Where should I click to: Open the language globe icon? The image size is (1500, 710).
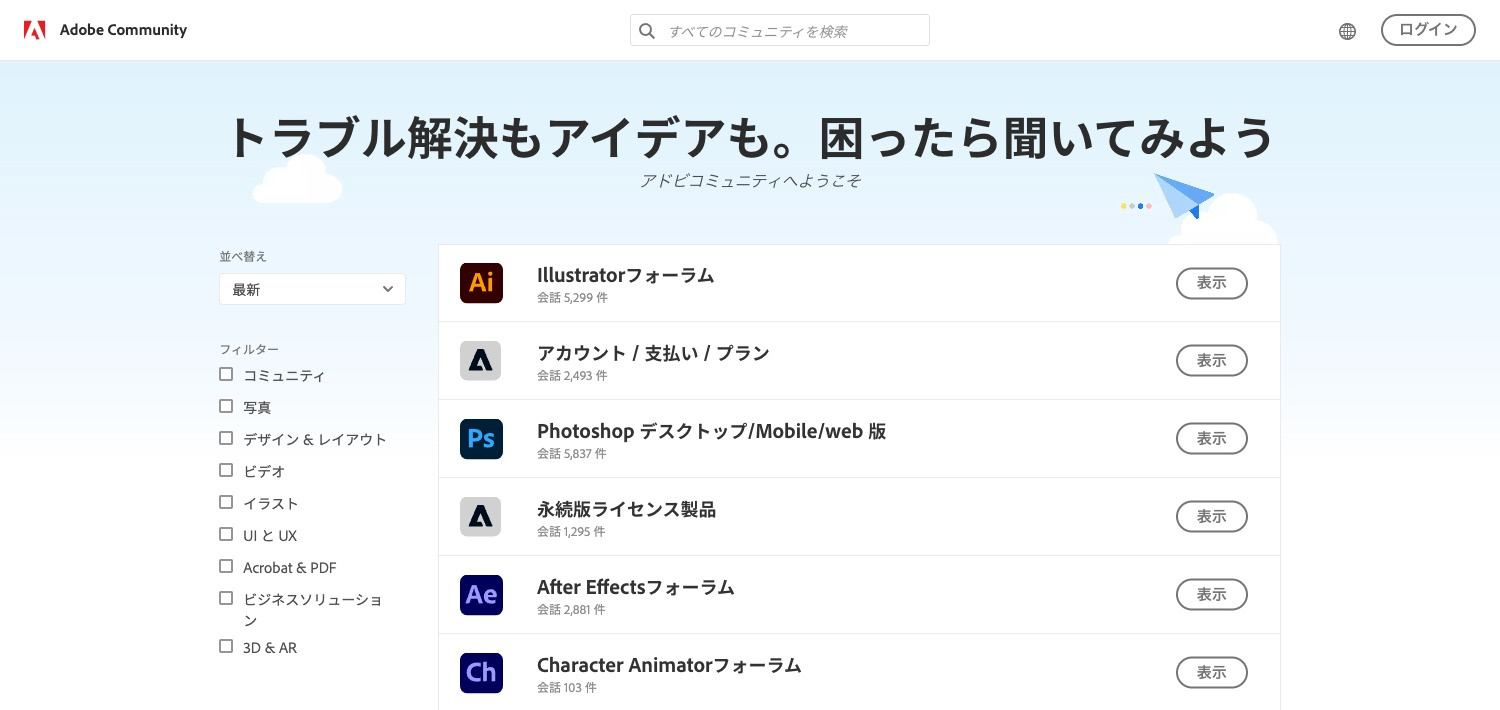point(1347,31)
